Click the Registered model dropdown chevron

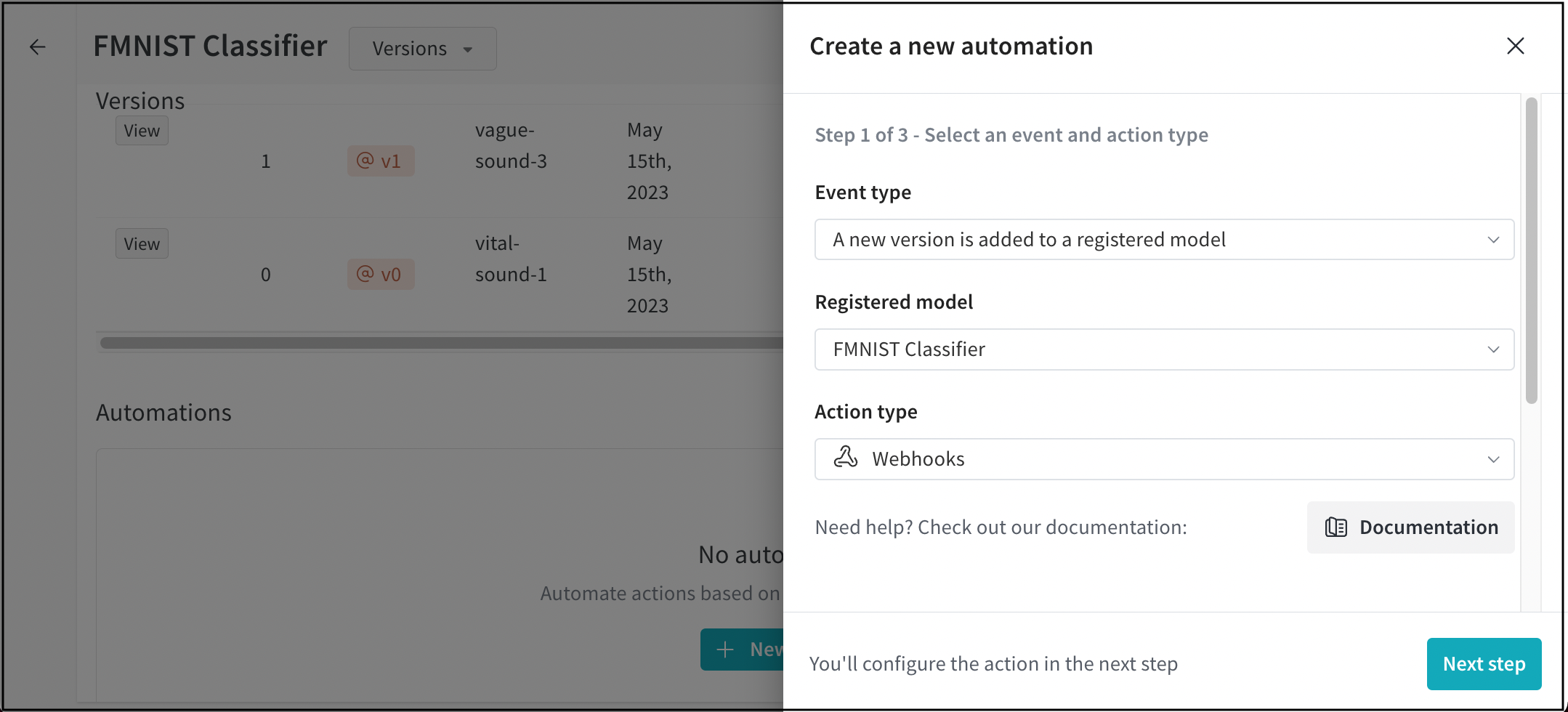point(1493,349)
